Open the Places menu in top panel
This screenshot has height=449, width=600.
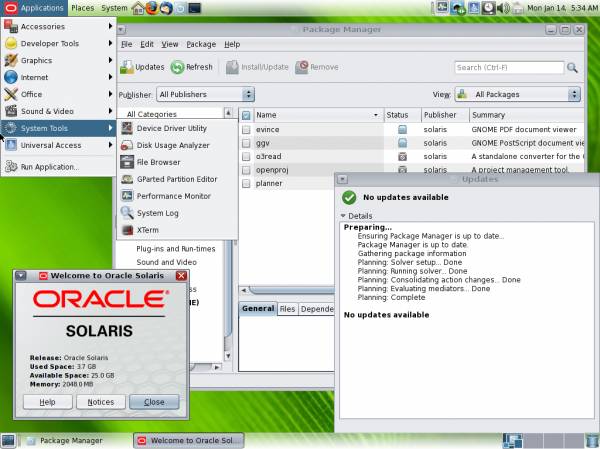coord(83,8)
